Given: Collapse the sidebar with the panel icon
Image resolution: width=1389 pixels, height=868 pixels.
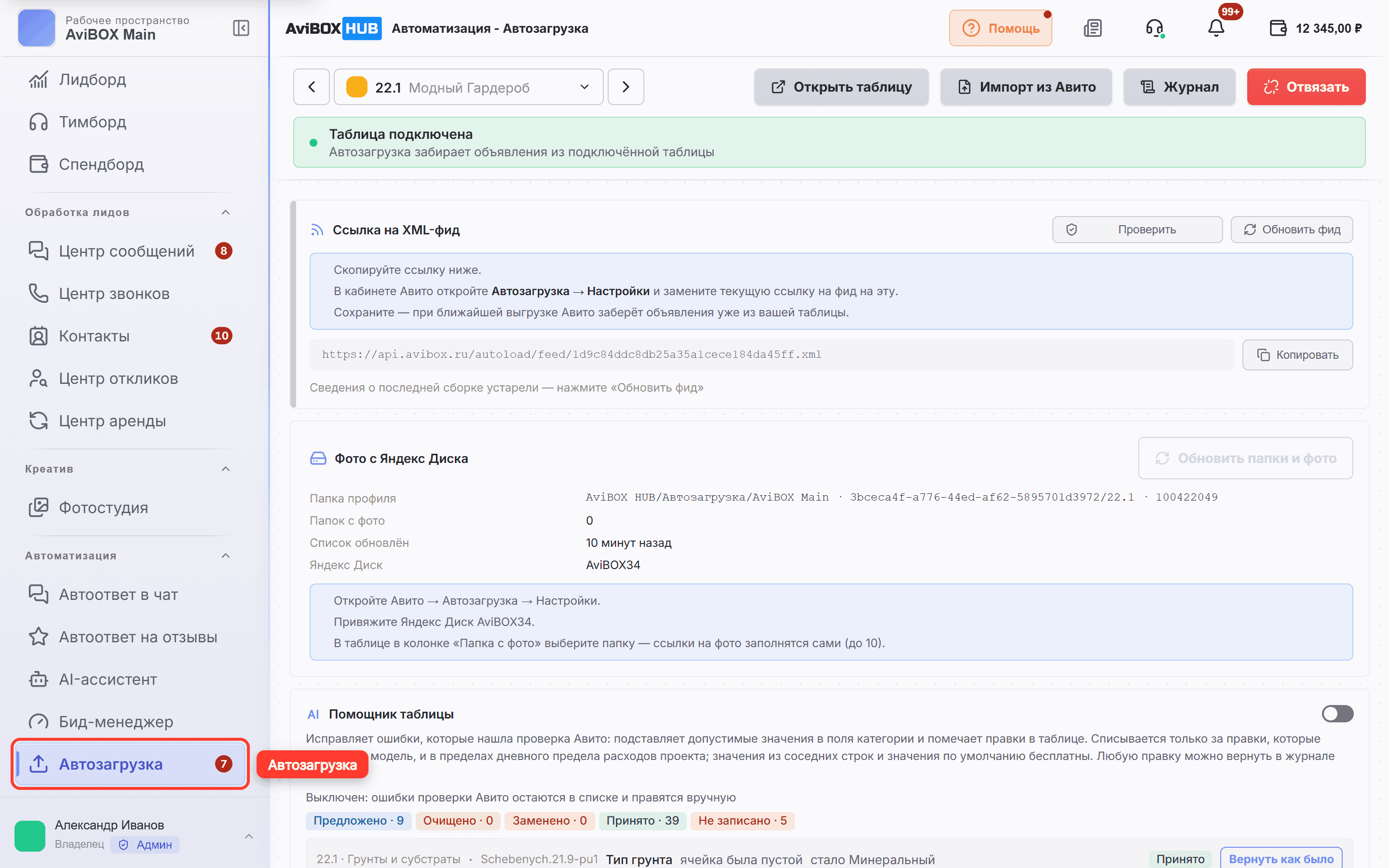Looking at the screenshot, I should (241, 28).
